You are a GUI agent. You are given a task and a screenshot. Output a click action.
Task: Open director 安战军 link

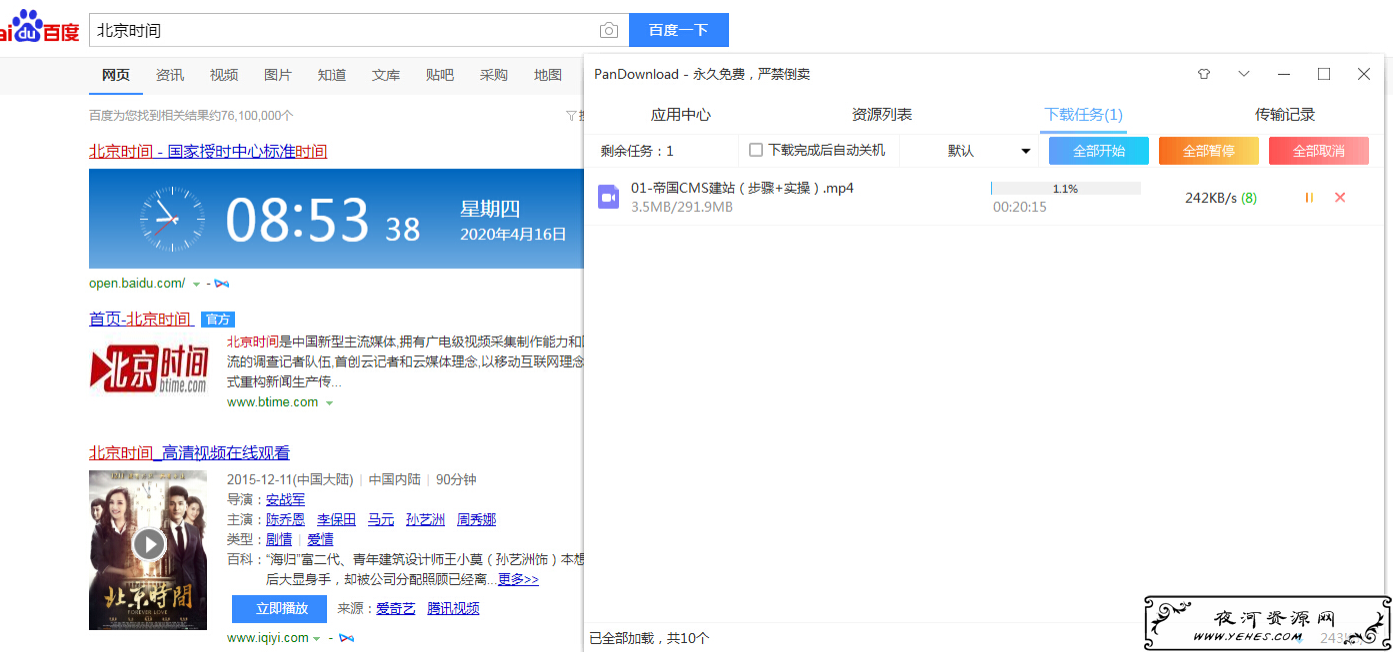point(286,500)
